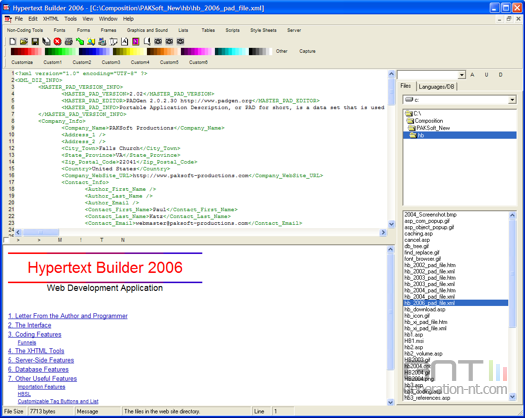This screenshot has width=525, height=418.
Task: Pick a shade from the cyan color gradient
Action: click(230, 51)
